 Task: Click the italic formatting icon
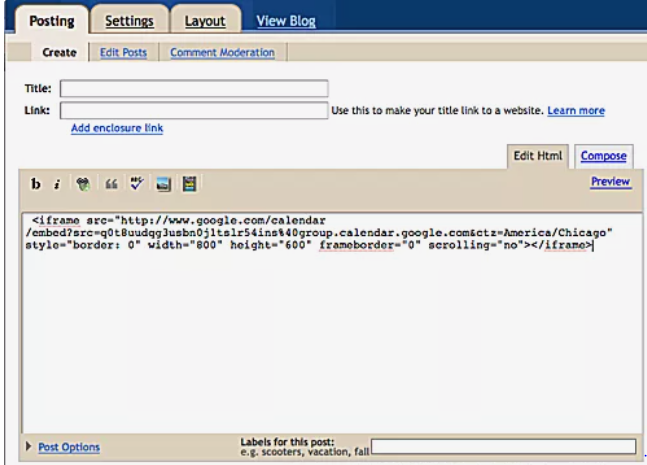pyautogui.click(x=57, y=184)
